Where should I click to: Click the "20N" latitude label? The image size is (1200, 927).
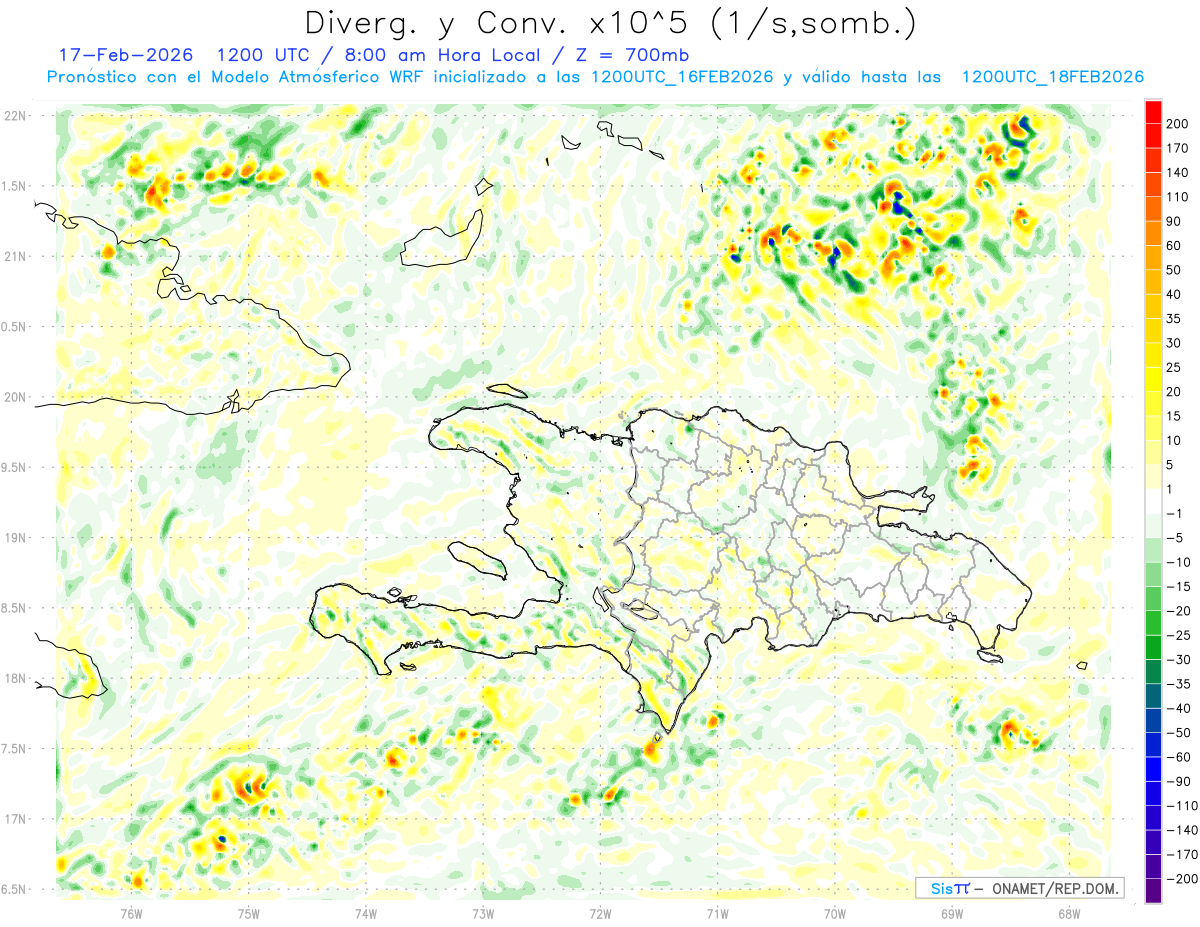coord(16,397)
